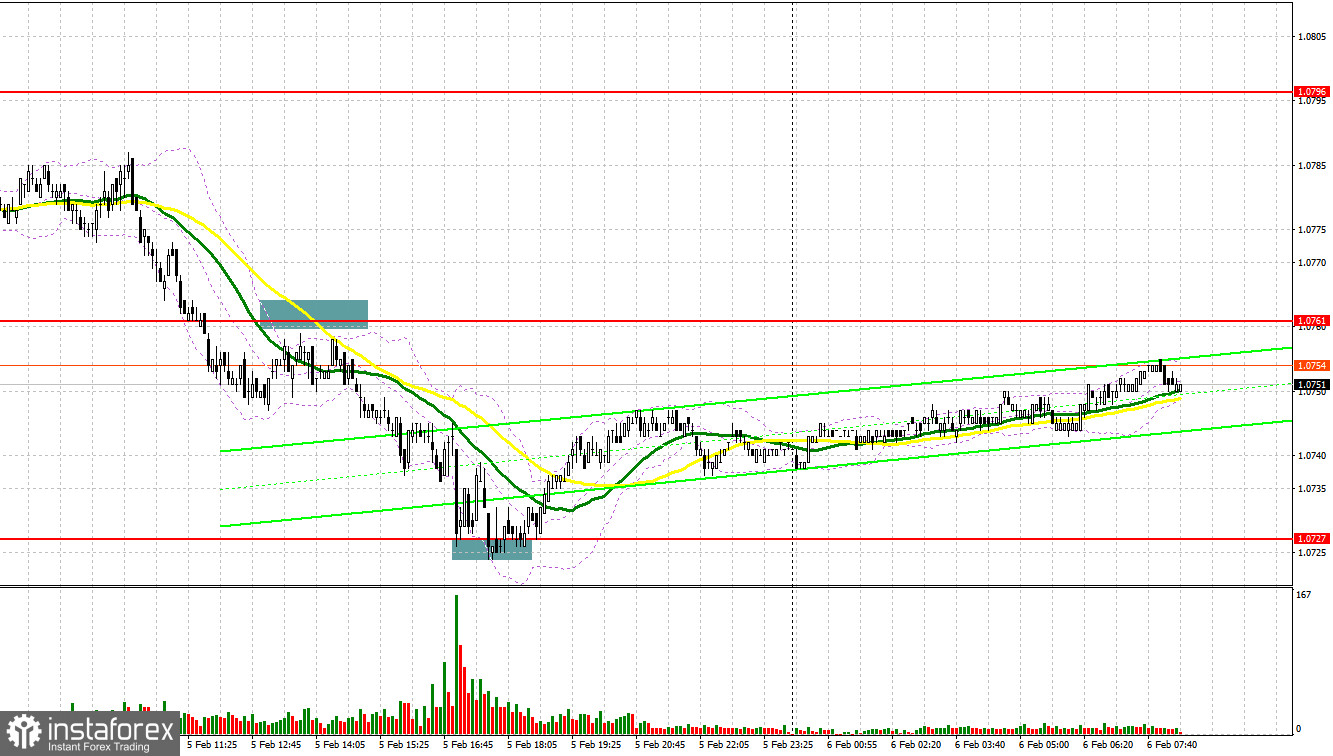Click the 6 Feb 03:40 time label
1333x756 pixels.
tap(980, 745)
